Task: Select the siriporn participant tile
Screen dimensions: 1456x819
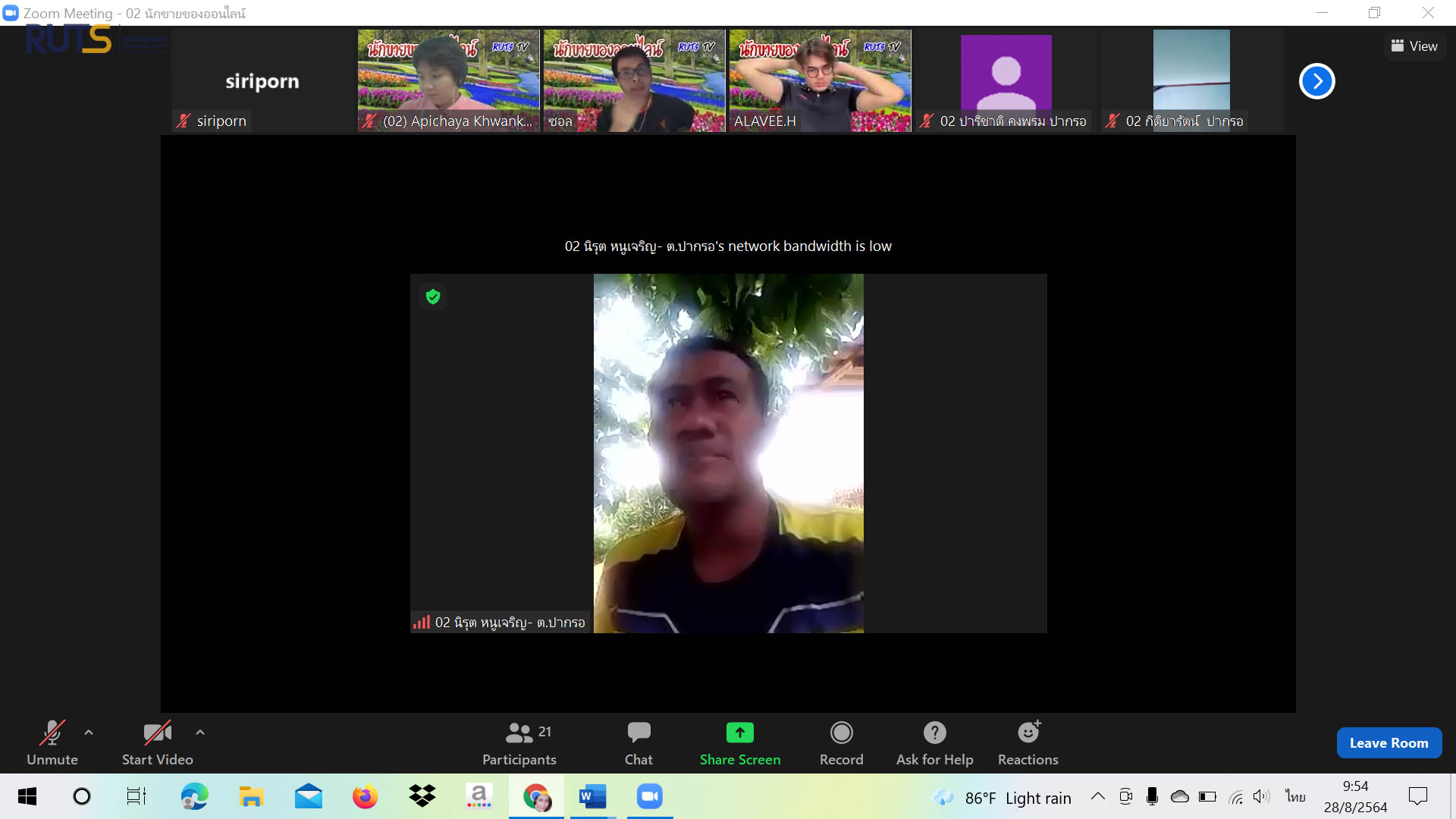Action: (x=262, y=81)
